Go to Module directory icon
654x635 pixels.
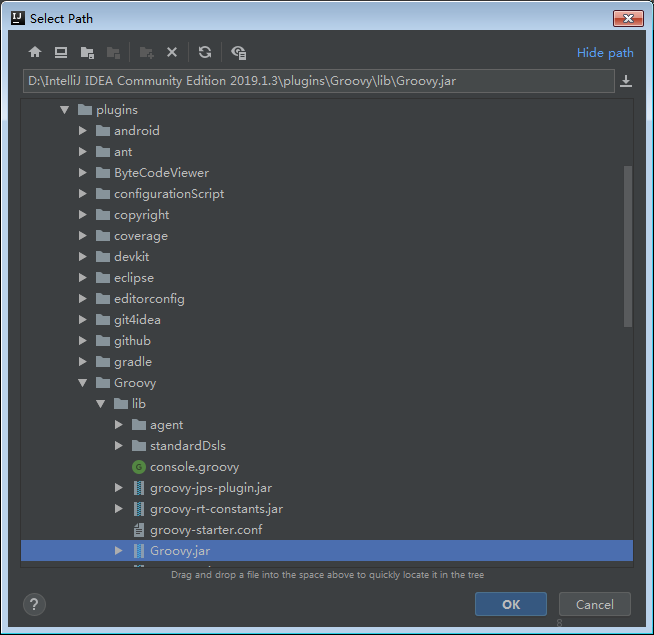click(113, 53)
